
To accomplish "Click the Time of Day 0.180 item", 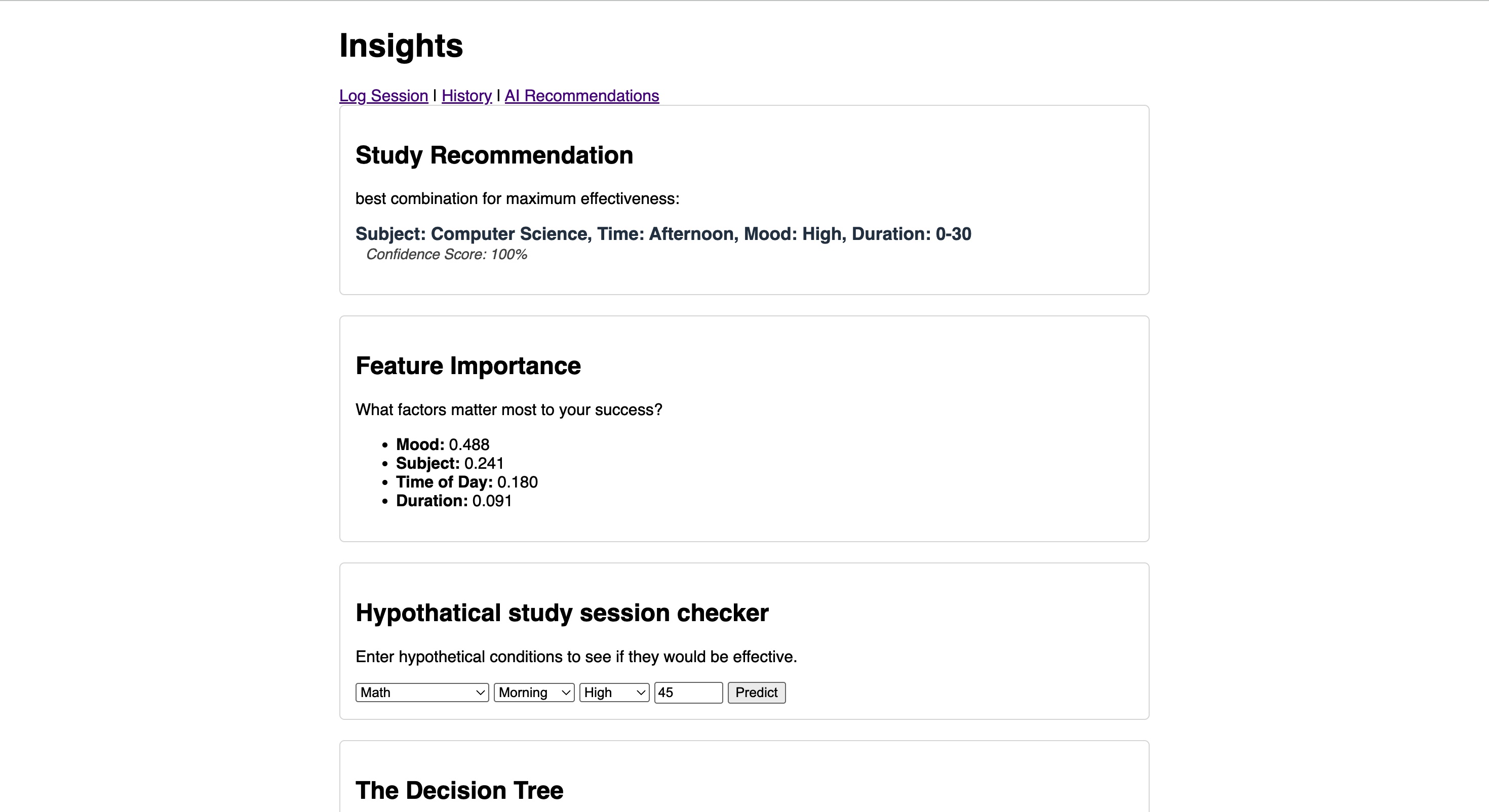I will click(466, 482).
